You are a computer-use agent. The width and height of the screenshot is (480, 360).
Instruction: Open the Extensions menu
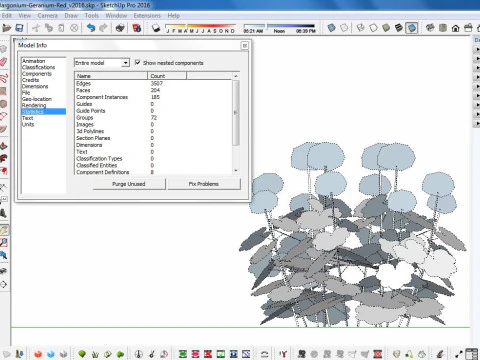click(x=147, y=16)
